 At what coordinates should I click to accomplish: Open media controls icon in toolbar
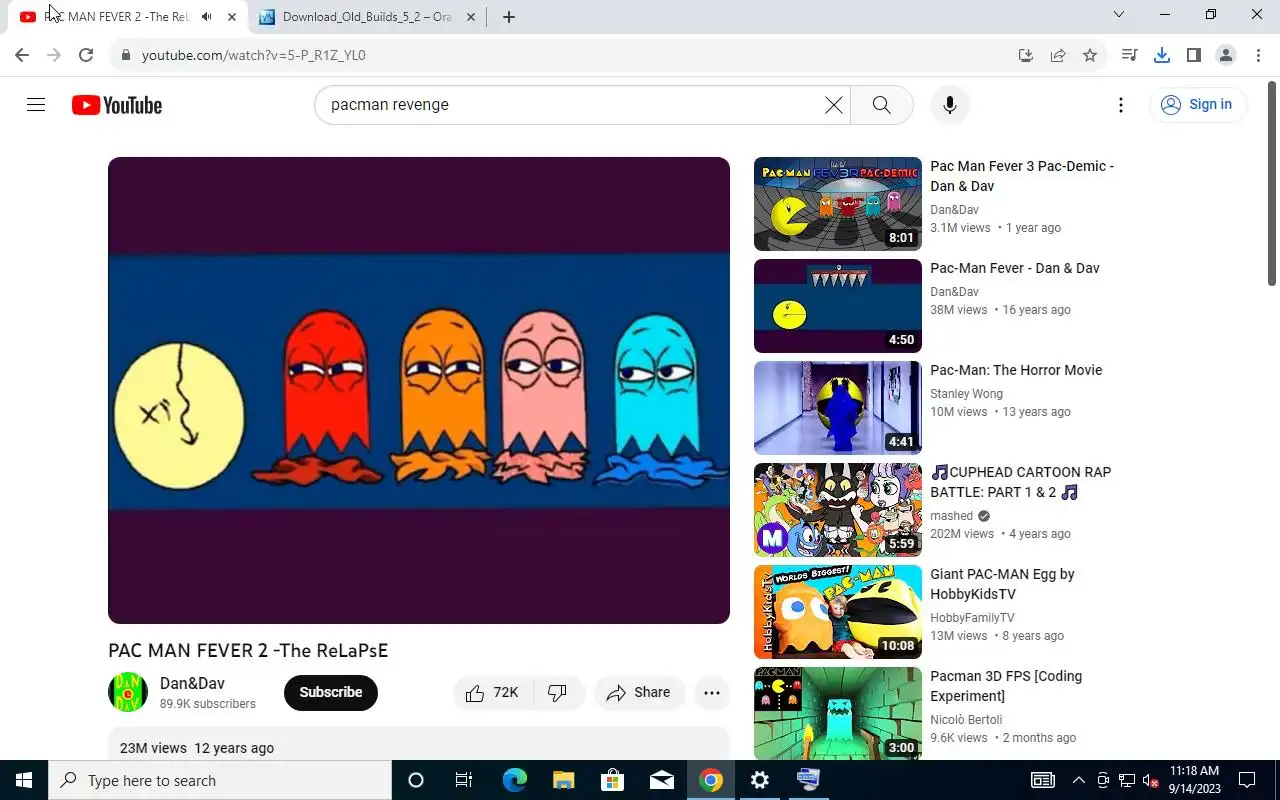(1130, 55)
